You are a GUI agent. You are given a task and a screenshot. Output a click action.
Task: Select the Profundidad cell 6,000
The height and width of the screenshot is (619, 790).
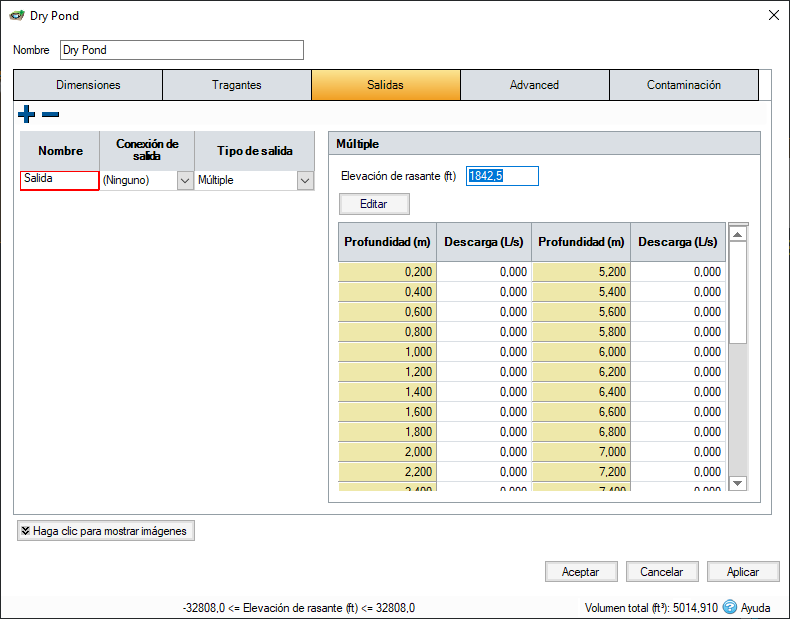point(581,352)
